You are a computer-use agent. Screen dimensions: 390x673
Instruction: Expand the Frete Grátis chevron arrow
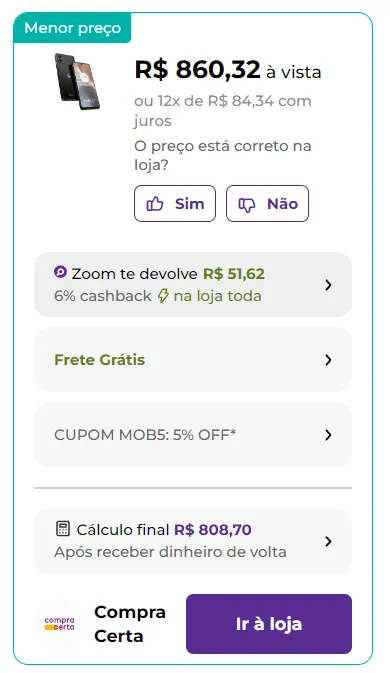coord(328,360)
